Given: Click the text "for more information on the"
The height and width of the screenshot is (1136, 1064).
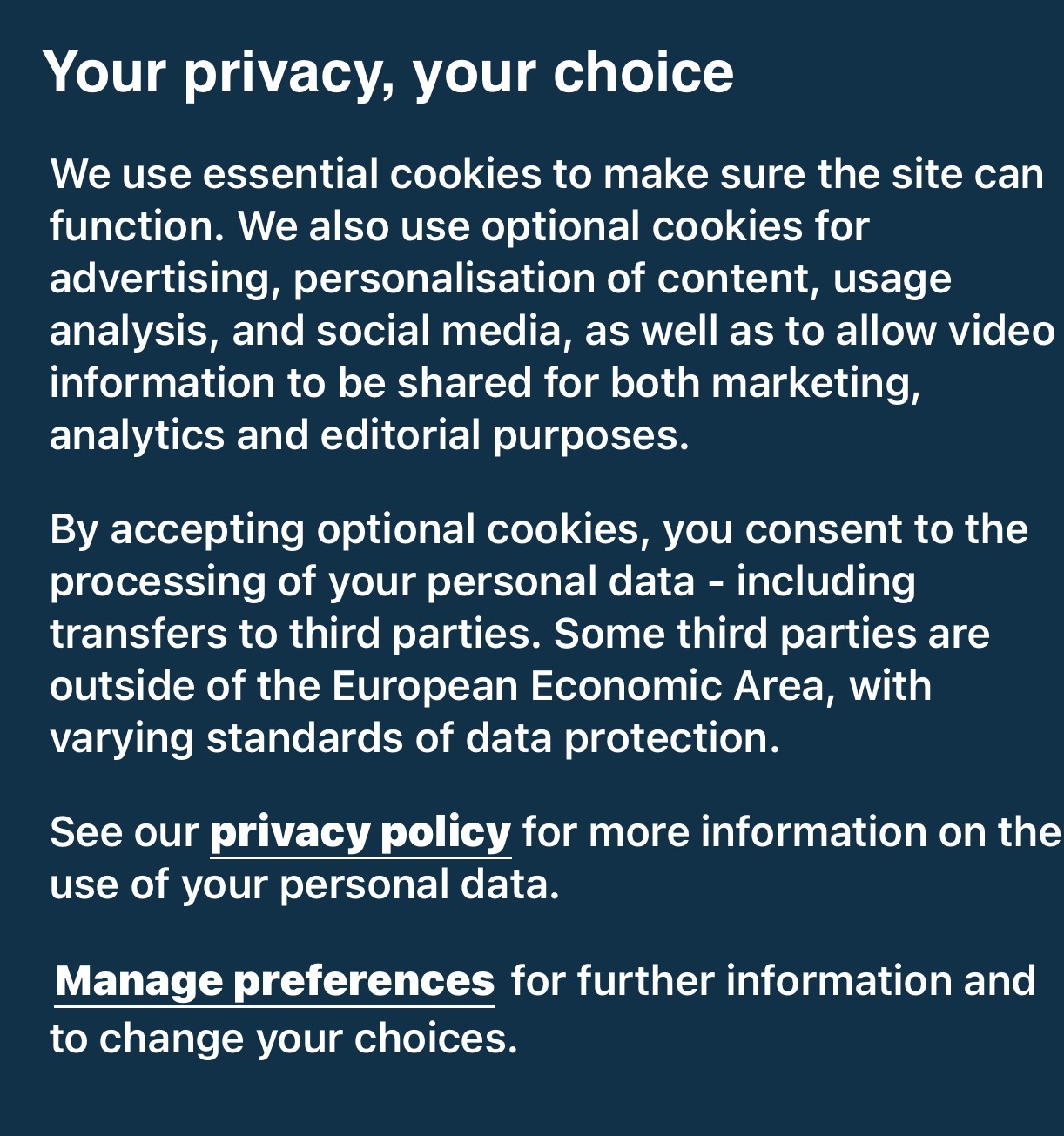Looking at the screenshot, I should click(x=791, y=833).
